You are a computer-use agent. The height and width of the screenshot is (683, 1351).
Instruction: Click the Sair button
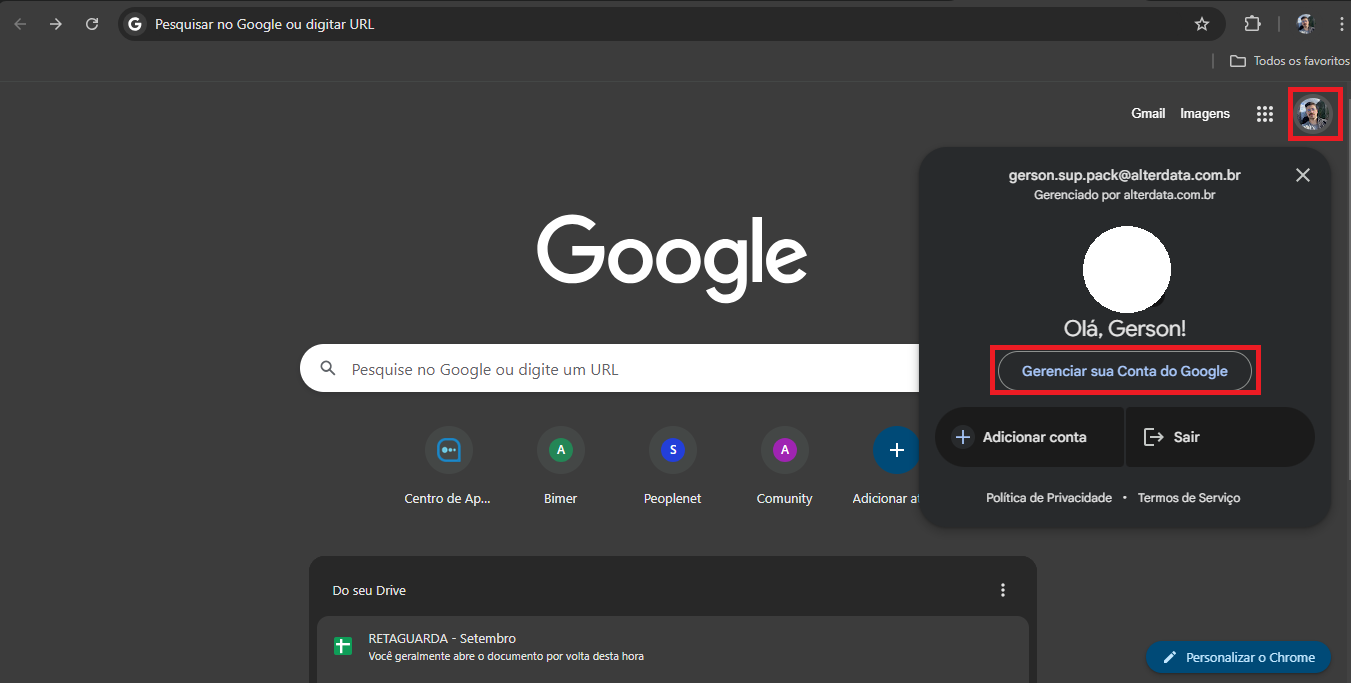click(1220, 437)
